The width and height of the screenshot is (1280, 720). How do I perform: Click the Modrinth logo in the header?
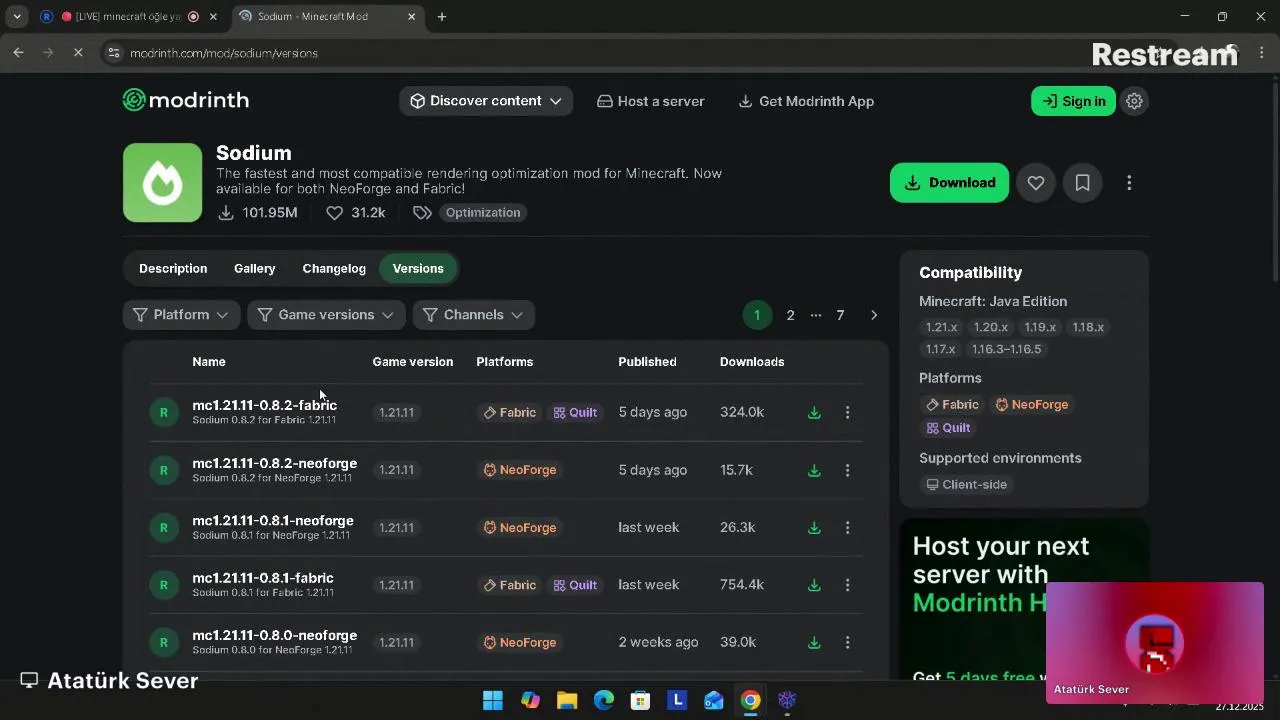coord(186,100)
